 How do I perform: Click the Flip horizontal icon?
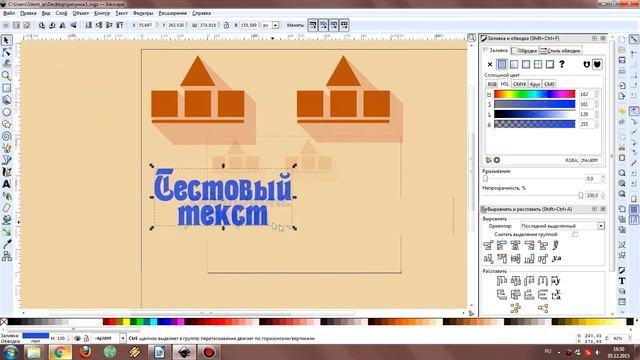[63, 25]
